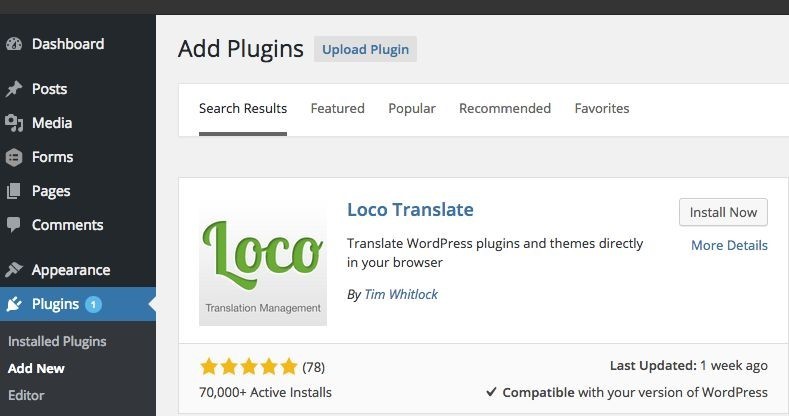789x416 pixels.
Task: Switch to the Featured tab
Action: pyautogui.click(x=338, y=109)
